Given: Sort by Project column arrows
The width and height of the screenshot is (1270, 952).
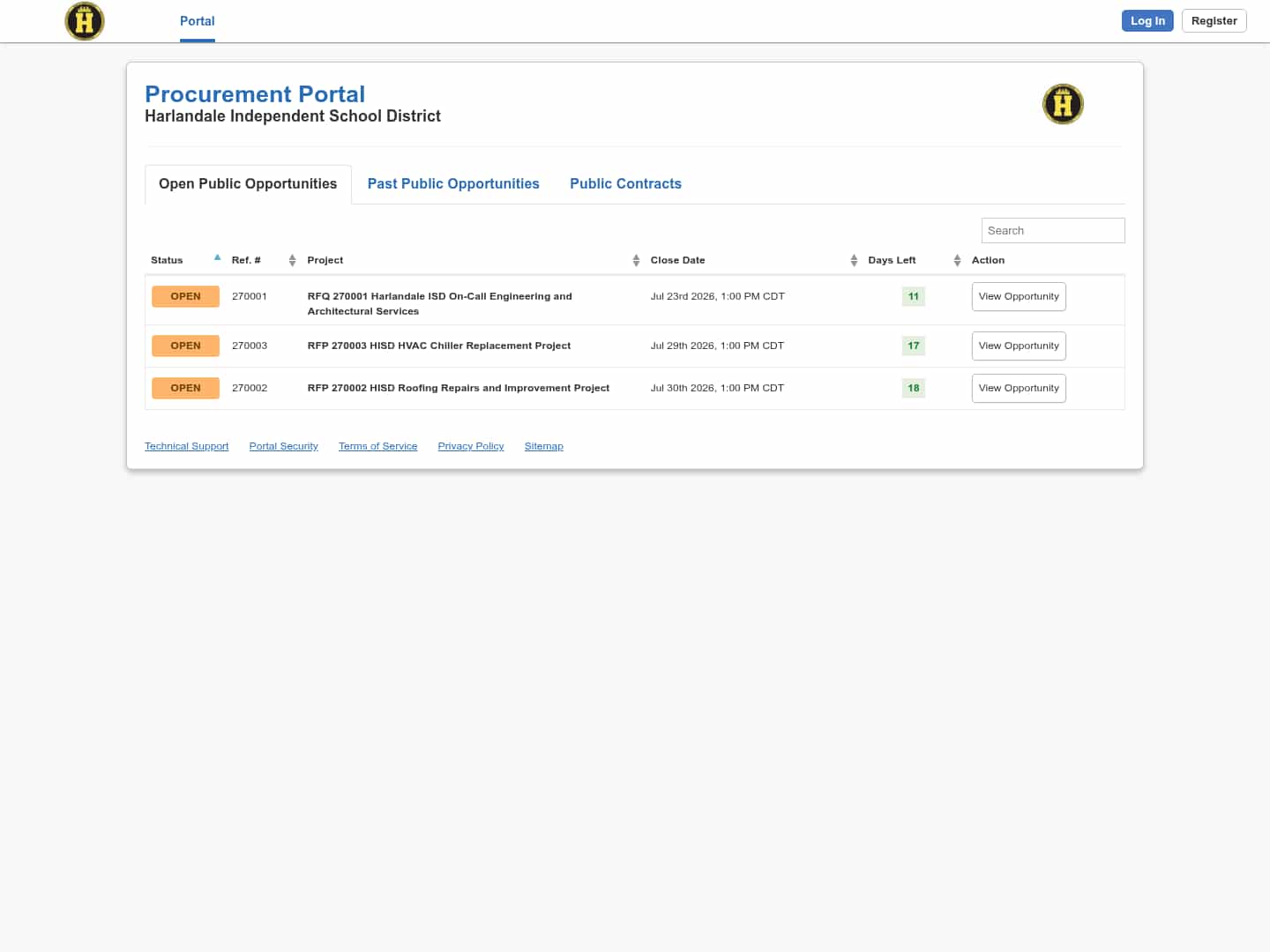Looking at the screenshot, I should pos(636,260).
